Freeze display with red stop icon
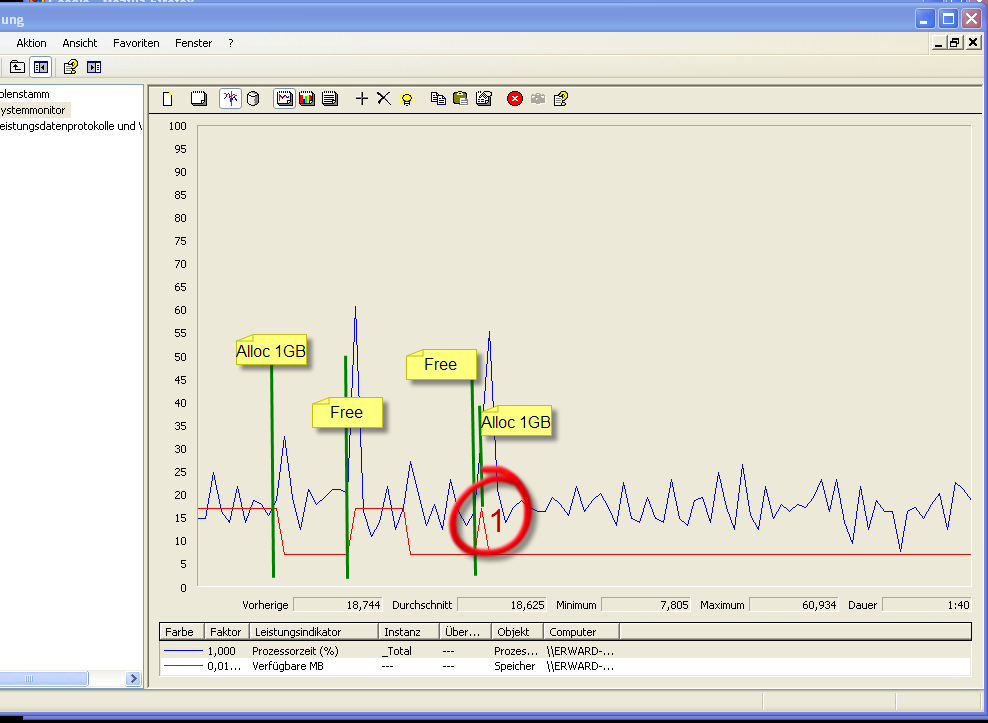This screenshot has width=988, height=723. click(515, 98)
